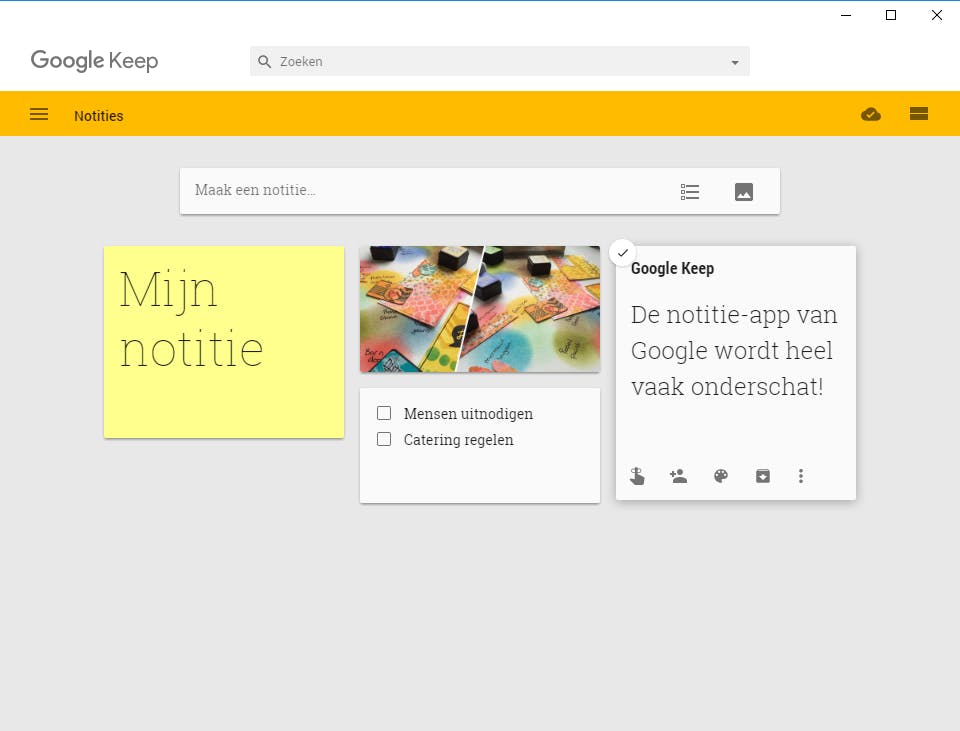Click the Google Keep note title

click(x=672, y=269)
